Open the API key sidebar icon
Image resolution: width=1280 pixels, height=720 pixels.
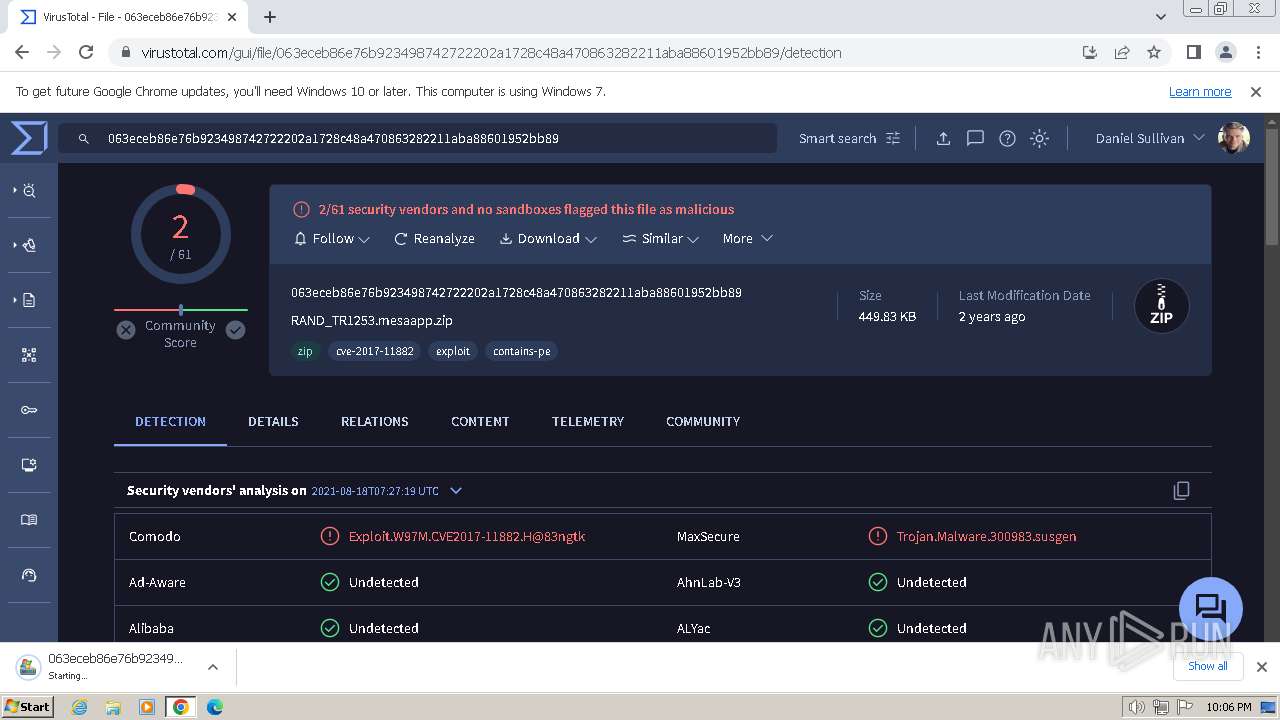tap(29, 410)
